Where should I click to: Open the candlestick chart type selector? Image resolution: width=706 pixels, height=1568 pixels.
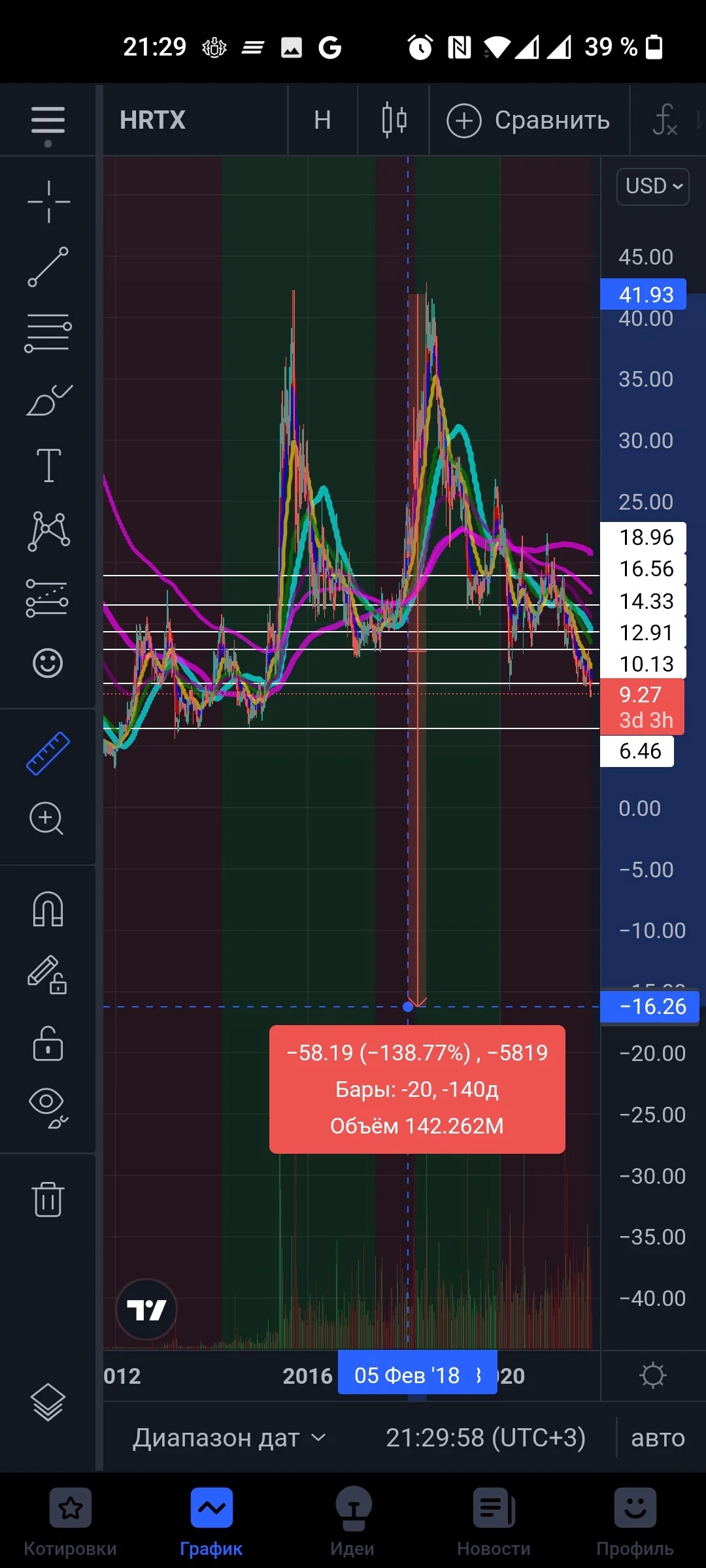coord(394,120)
